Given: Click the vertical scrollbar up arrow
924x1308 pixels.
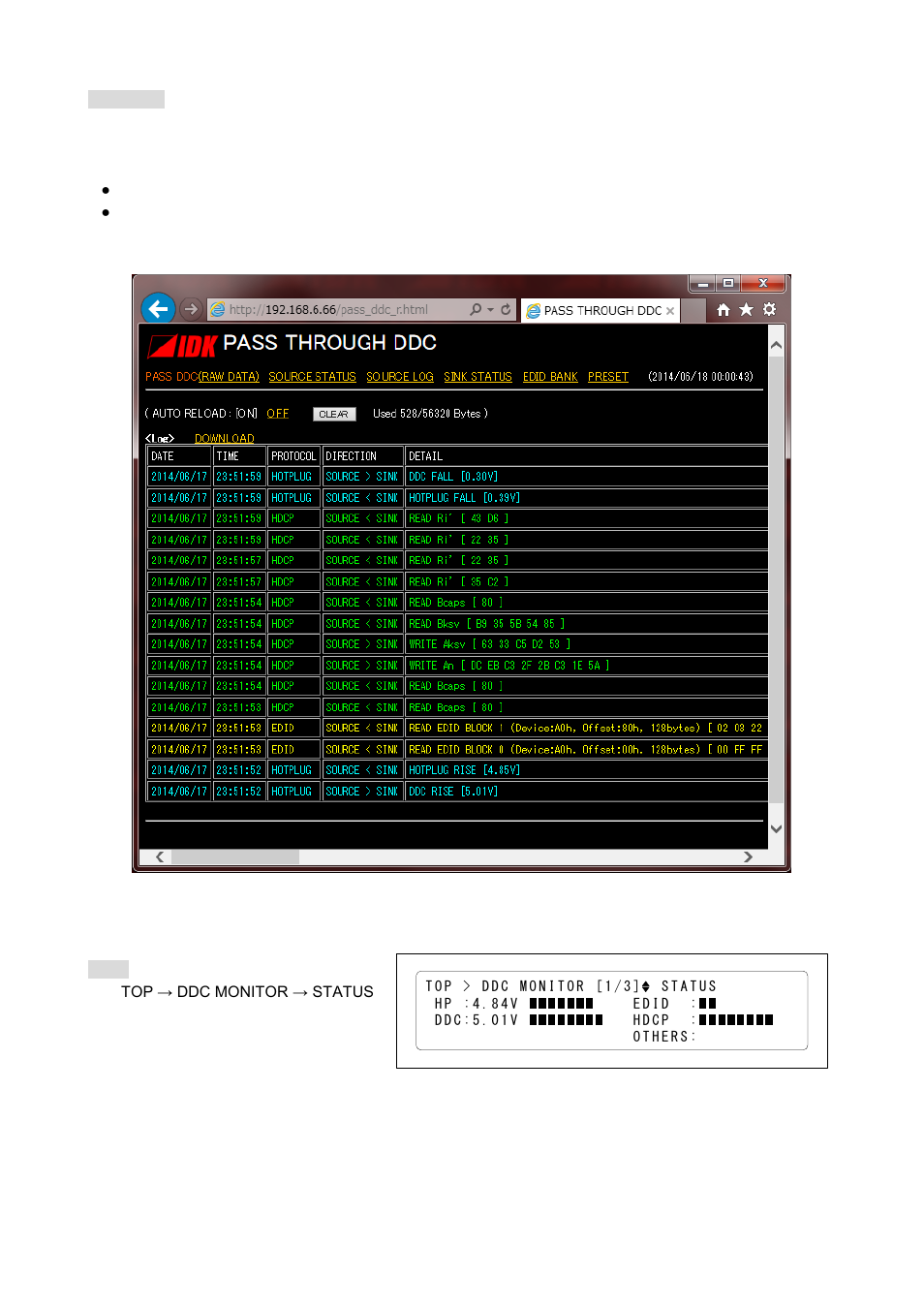Looking at the screenshot, I should pyautogui.click(x=776, y=345).
